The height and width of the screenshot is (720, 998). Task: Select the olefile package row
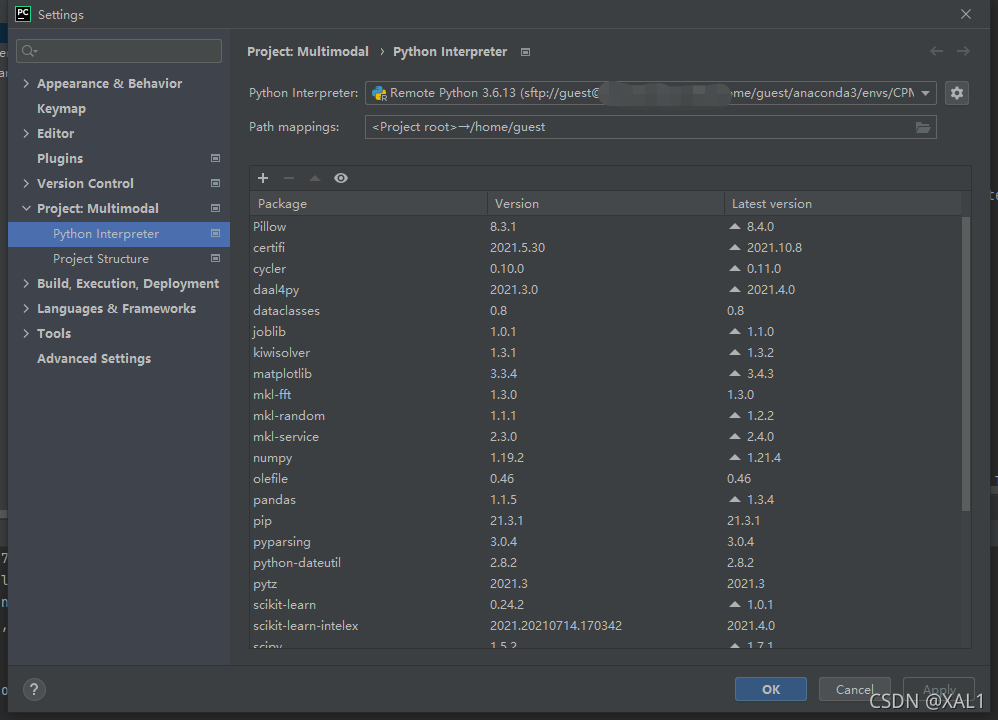pos(605,479)
